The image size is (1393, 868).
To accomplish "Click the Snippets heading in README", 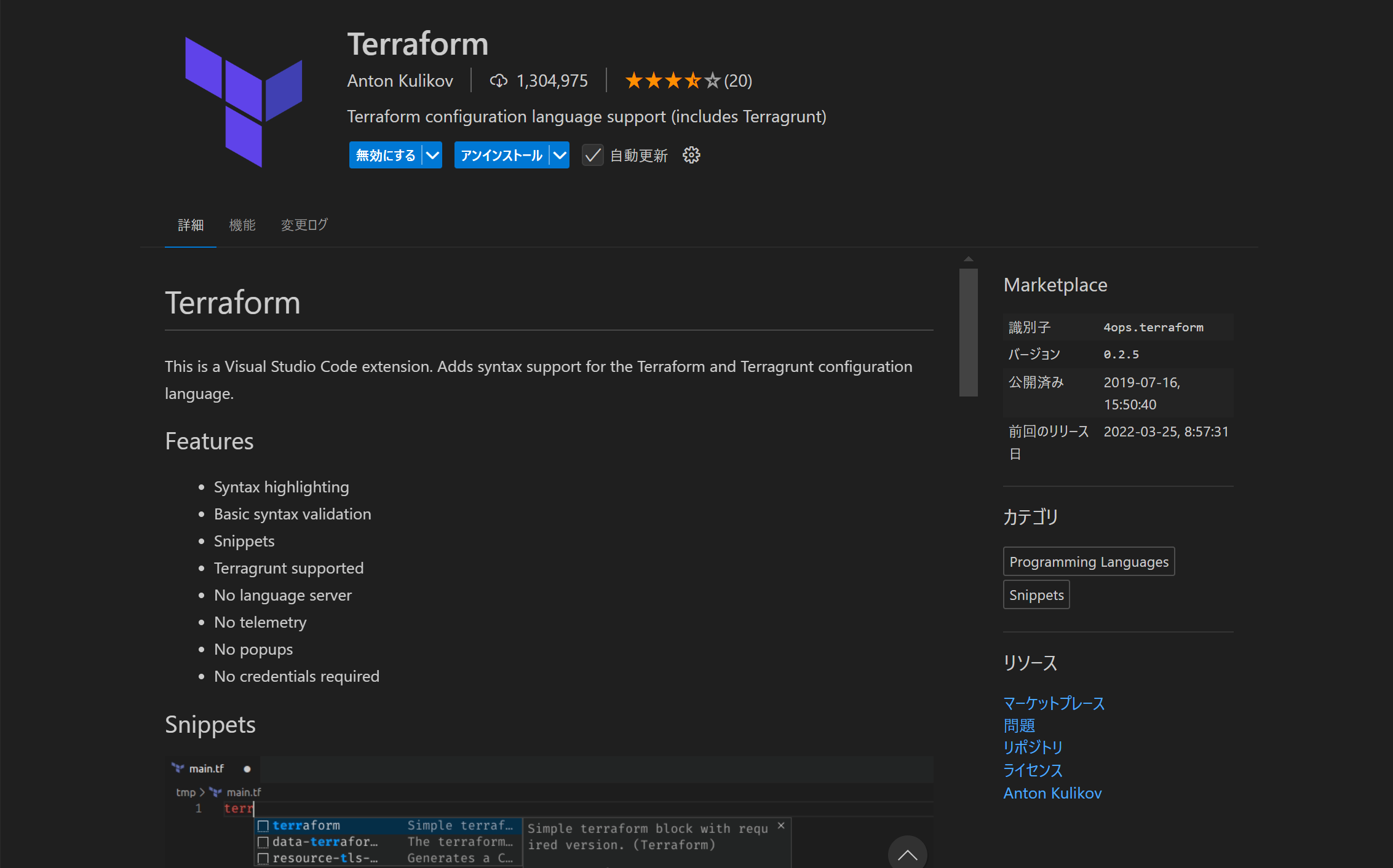I will coord(210,725).
